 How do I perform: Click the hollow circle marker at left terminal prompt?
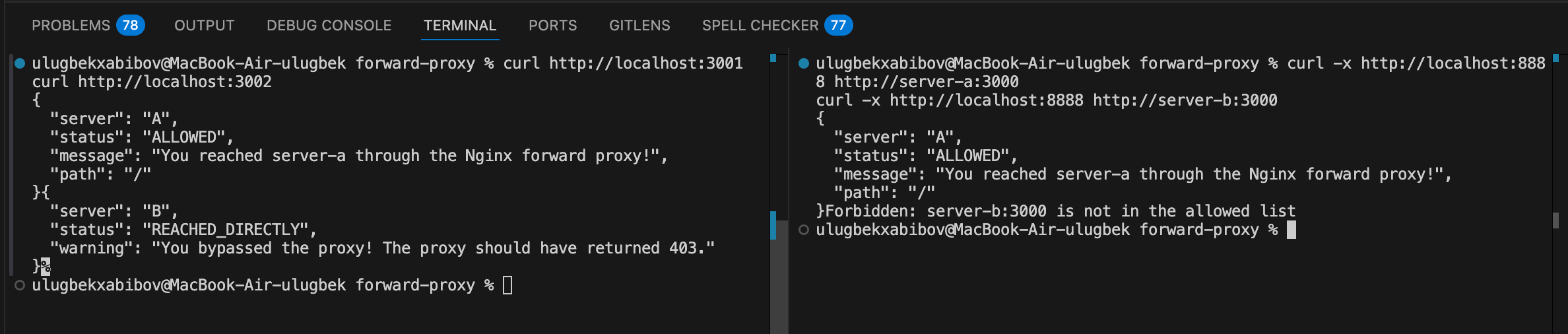tap(20, 285)
